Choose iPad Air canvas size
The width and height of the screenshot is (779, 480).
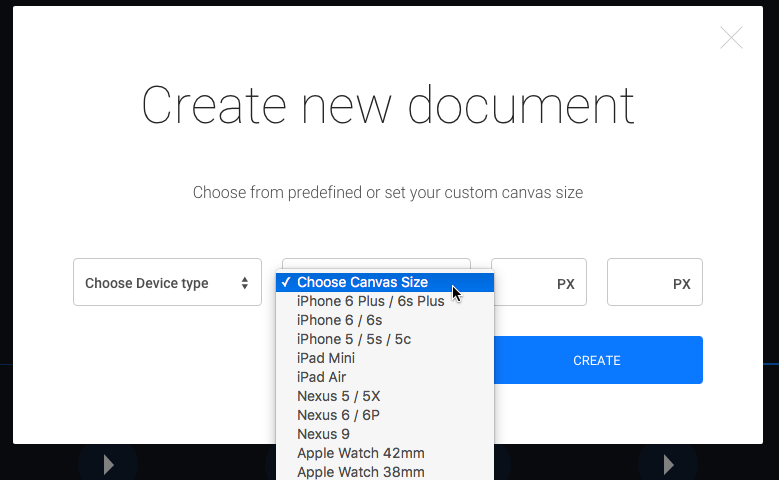coord(385,377)
